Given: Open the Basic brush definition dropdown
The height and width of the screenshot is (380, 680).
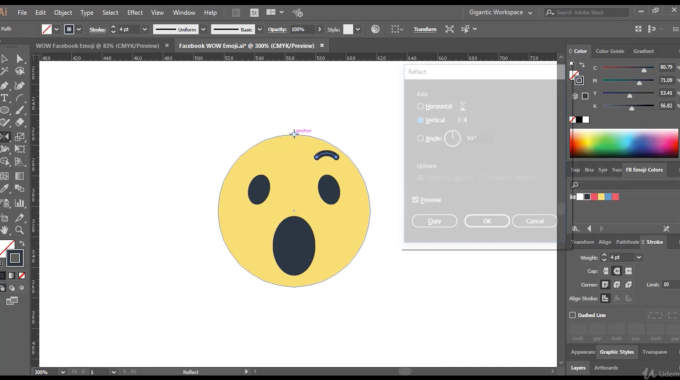Looking at the screenshot, I should pos(259,29).
